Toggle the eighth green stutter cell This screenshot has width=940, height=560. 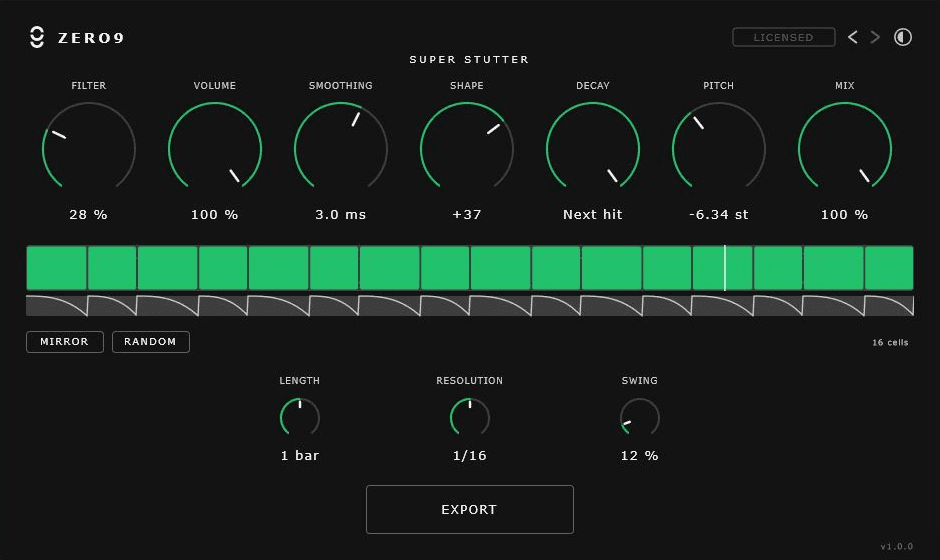coord(445,268)
